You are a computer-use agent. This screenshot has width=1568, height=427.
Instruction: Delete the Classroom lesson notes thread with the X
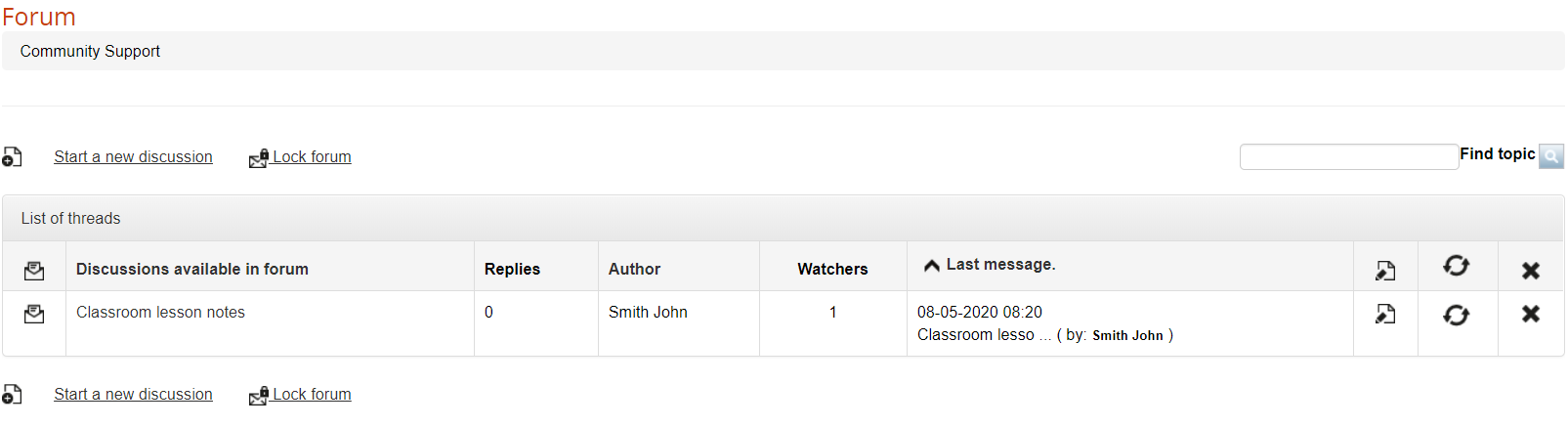pos(1531,314)
